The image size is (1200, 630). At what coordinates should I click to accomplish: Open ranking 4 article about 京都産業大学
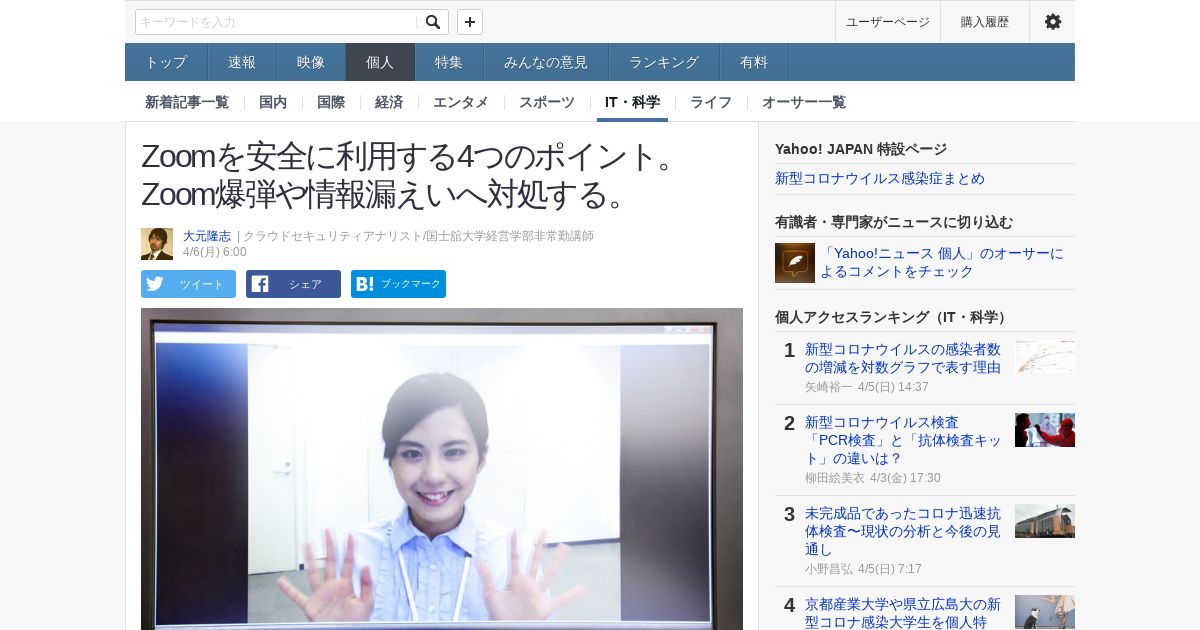coord(903,613)
